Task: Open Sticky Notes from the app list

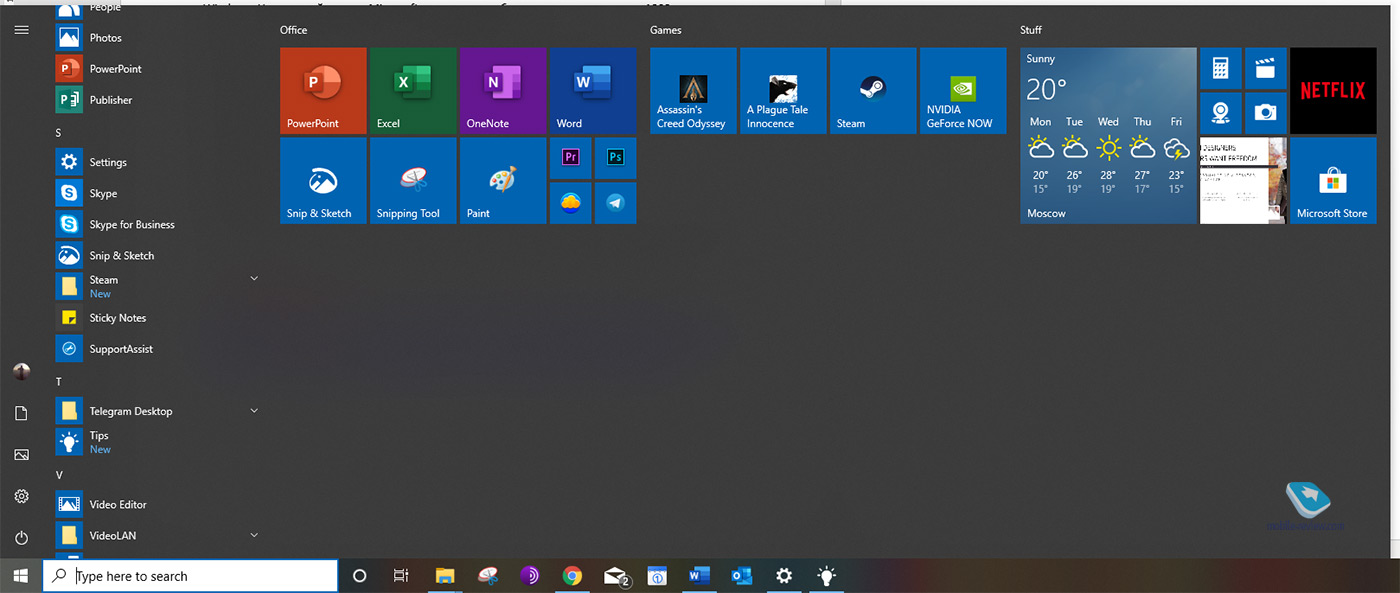Action: [x=158, y=317]
